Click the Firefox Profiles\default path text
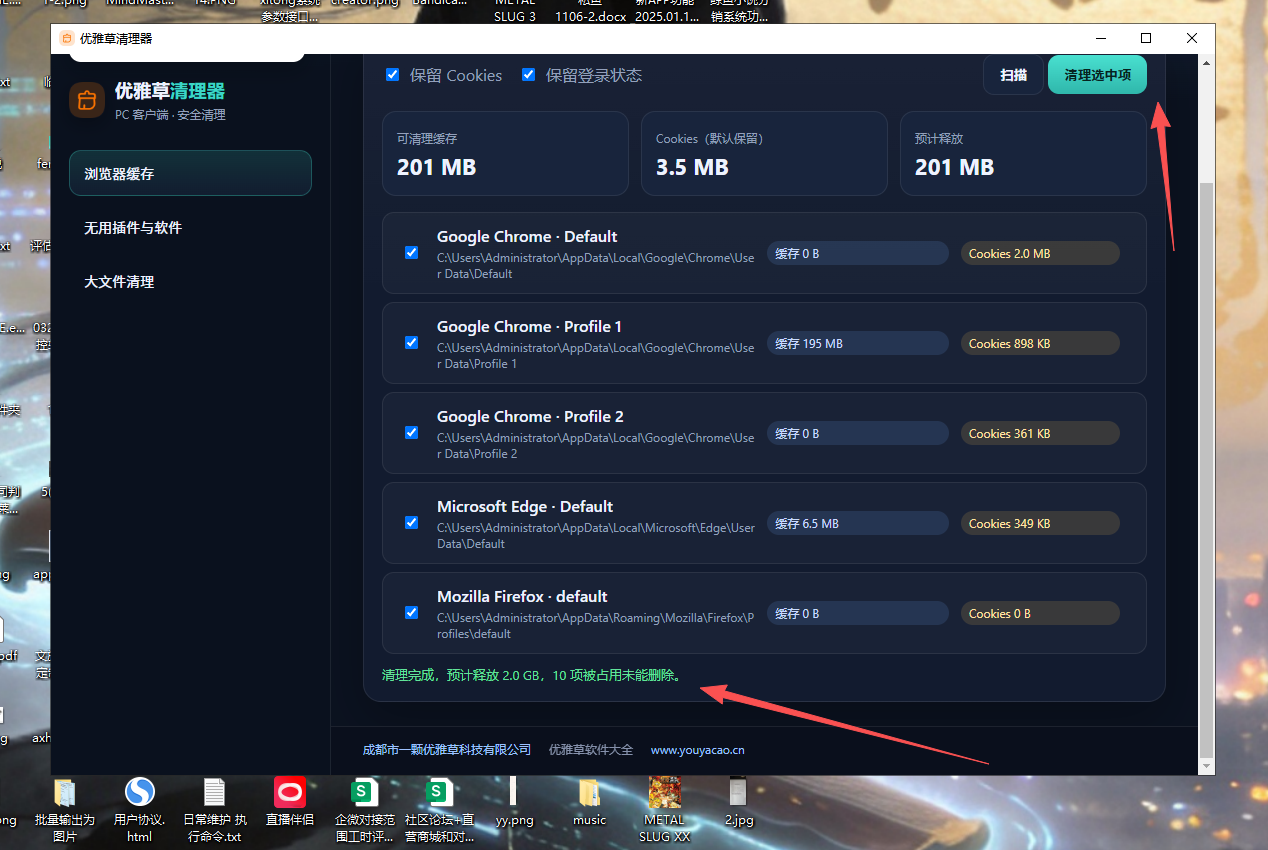The height and width of the screenshot is (850, 1268). point(596,626)
